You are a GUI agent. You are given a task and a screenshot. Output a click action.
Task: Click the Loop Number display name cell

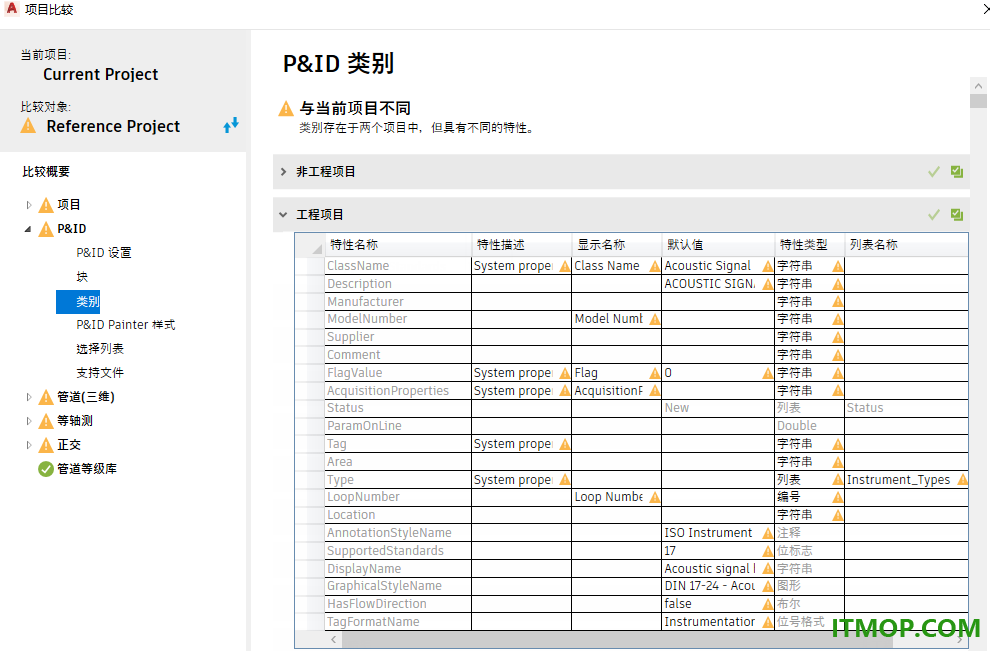[616, 497]
